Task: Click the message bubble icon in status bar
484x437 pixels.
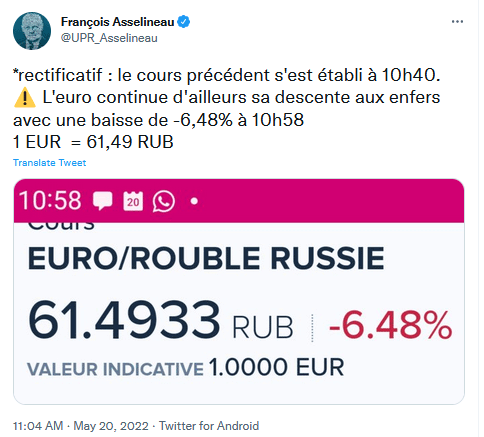Action: pos(102,201)
